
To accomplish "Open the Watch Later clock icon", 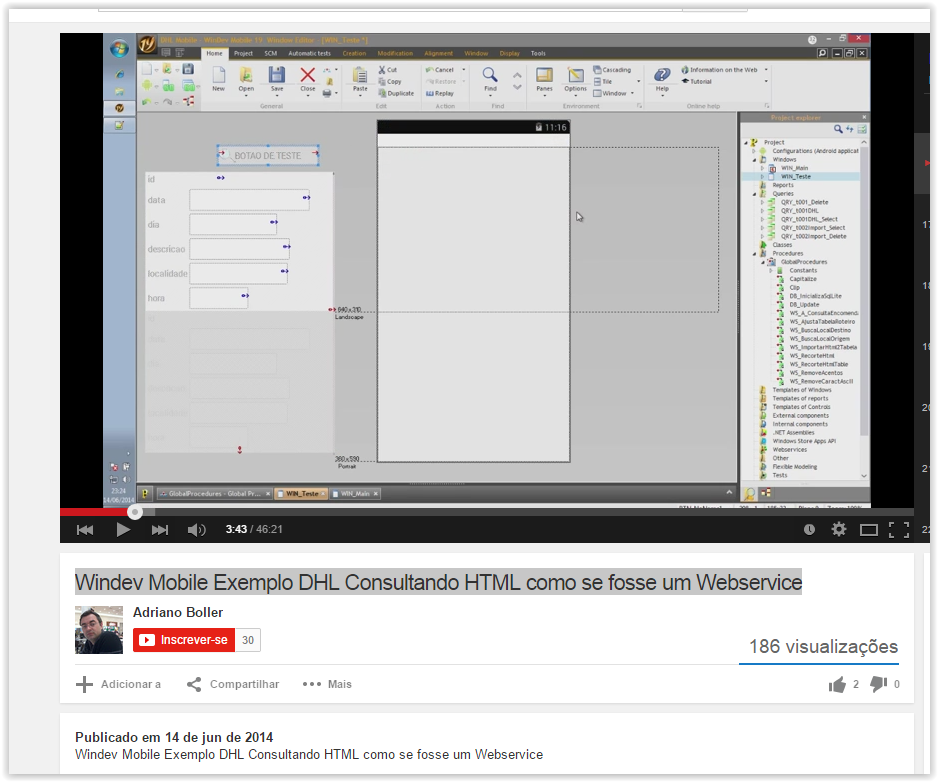I will point(809,530).
